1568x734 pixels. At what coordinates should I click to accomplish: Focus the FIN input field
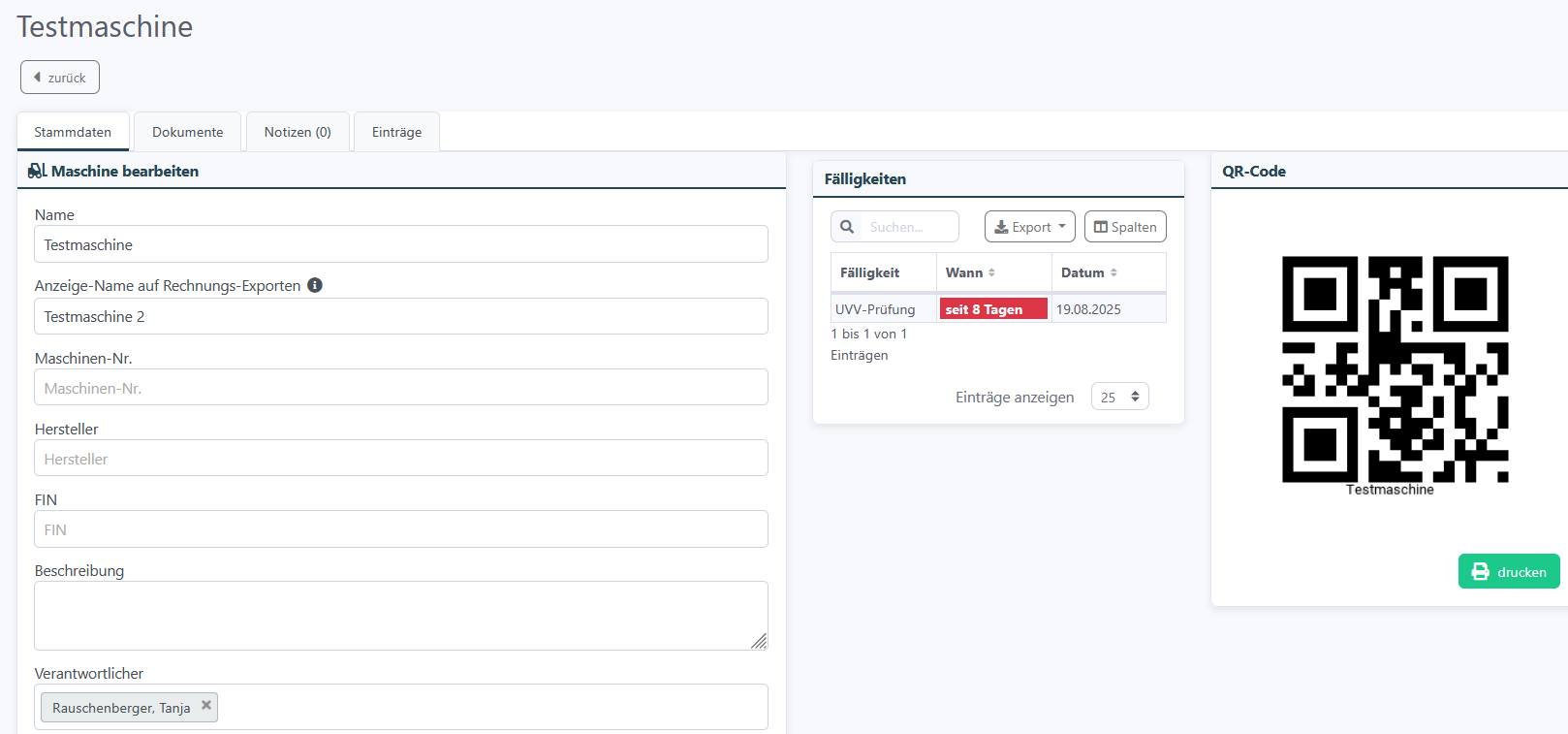pyautogui.click(x=401, y=529)
